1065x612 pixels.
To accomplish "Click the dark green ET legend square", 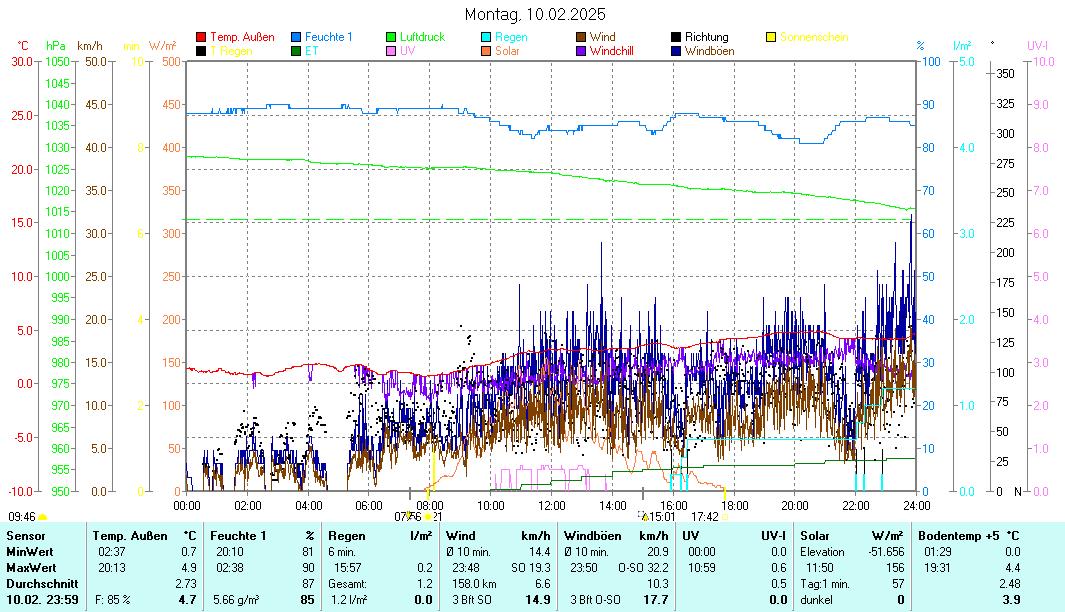I will 297,50.
